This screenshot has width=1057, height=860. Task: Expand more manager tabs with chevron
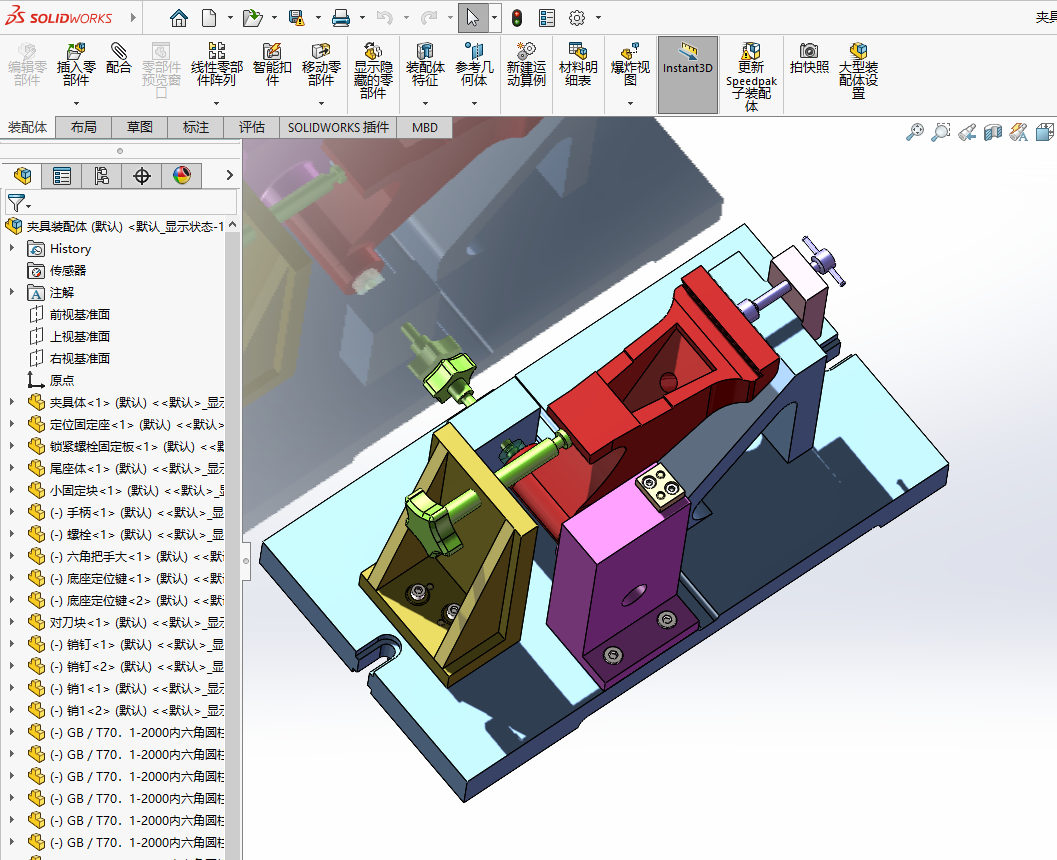229,175
